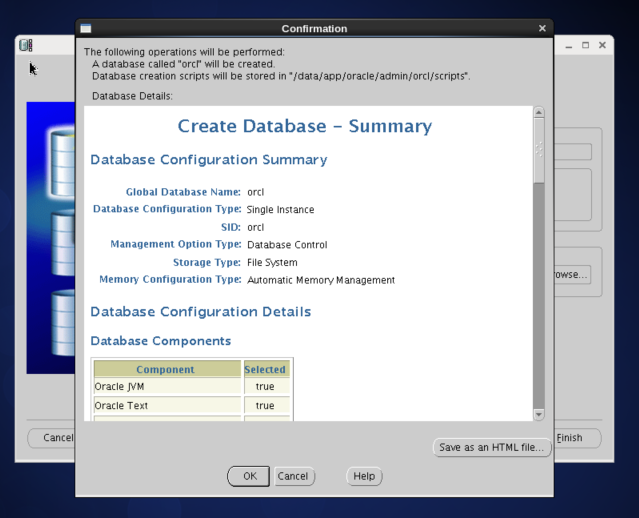Click Finish in the background wizard window
Screen dimensions: 639x518
(578, 438)
